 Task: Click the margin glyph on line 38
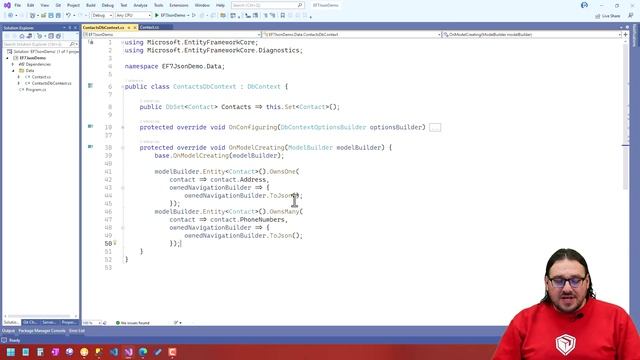click(91, 147)
